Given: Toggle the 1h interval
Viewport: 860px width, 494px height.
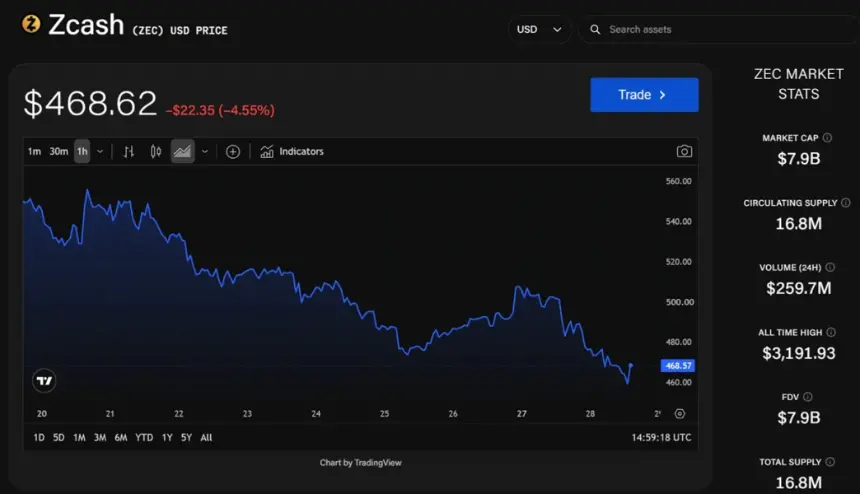Looking at the screenshot, I should click(x=82, y=151).
